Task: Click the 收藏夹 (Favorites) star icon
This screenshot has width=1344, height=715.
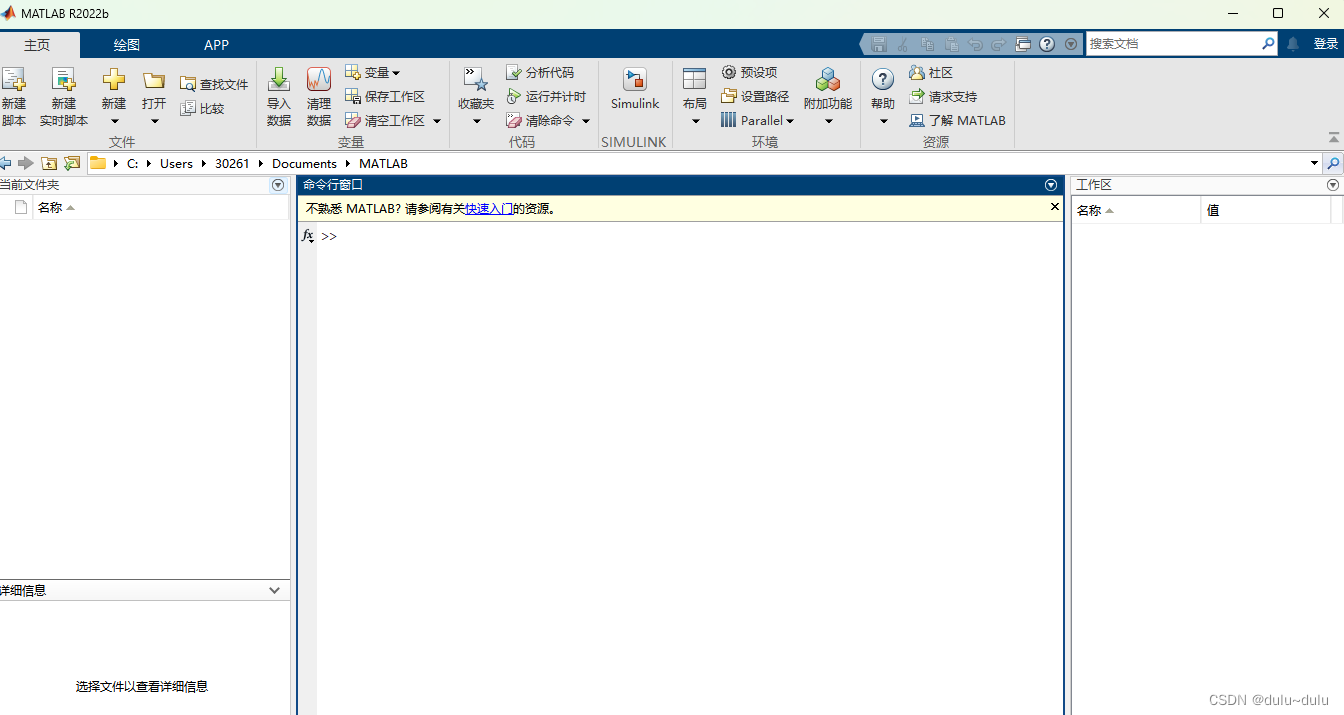Action: [476, 80]
